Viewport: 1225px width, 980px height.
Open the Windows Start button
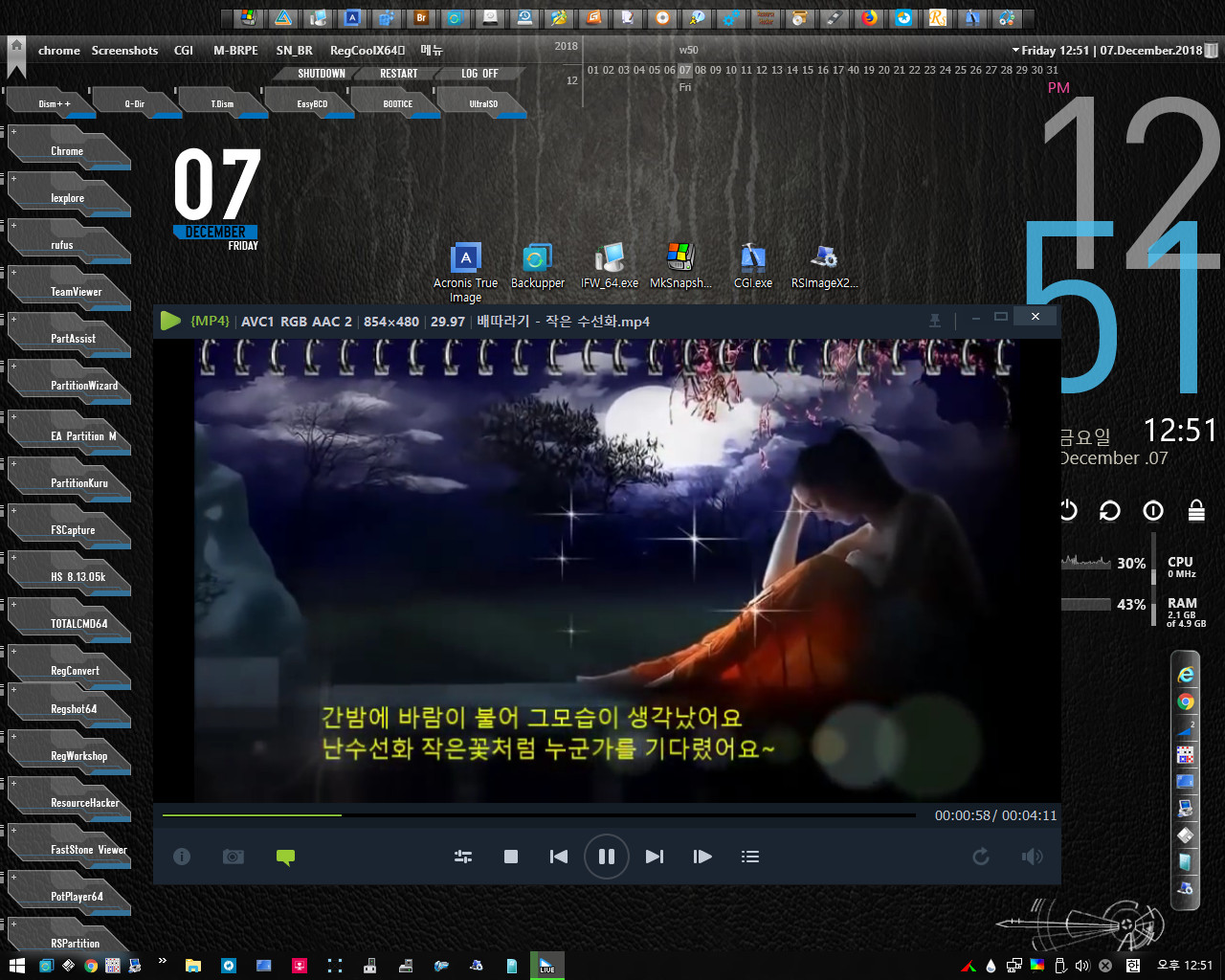click(16, 966)
